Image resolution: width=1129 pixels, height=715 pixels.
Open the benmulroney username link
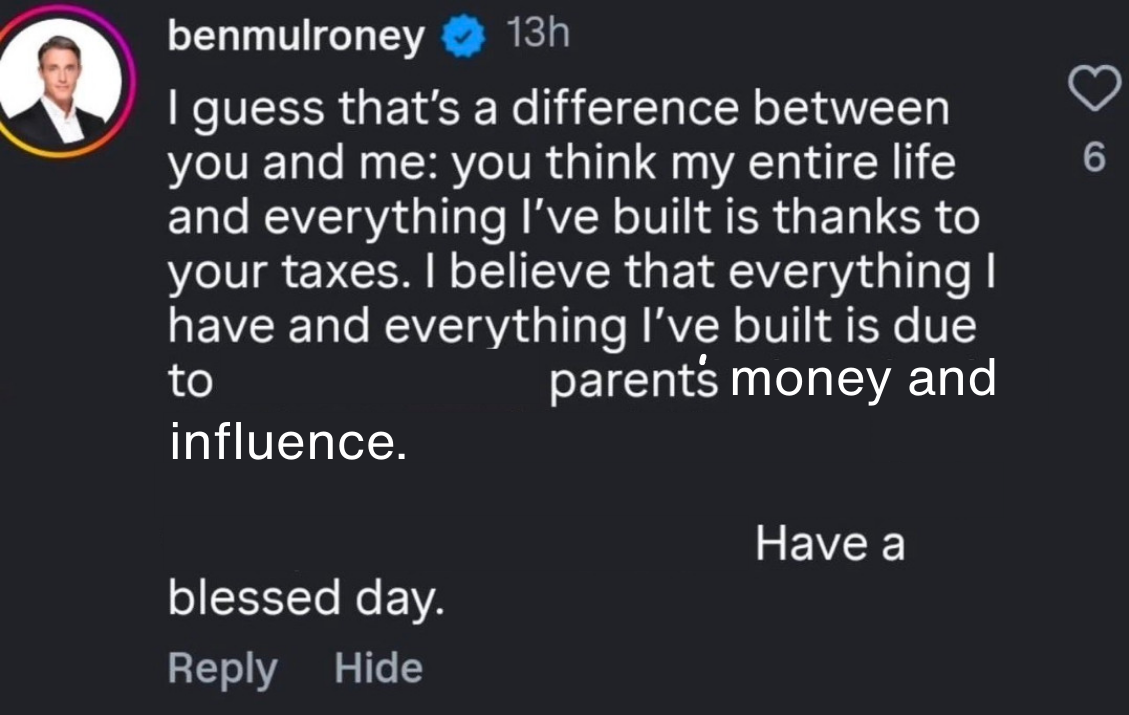(x=295, y=38)
